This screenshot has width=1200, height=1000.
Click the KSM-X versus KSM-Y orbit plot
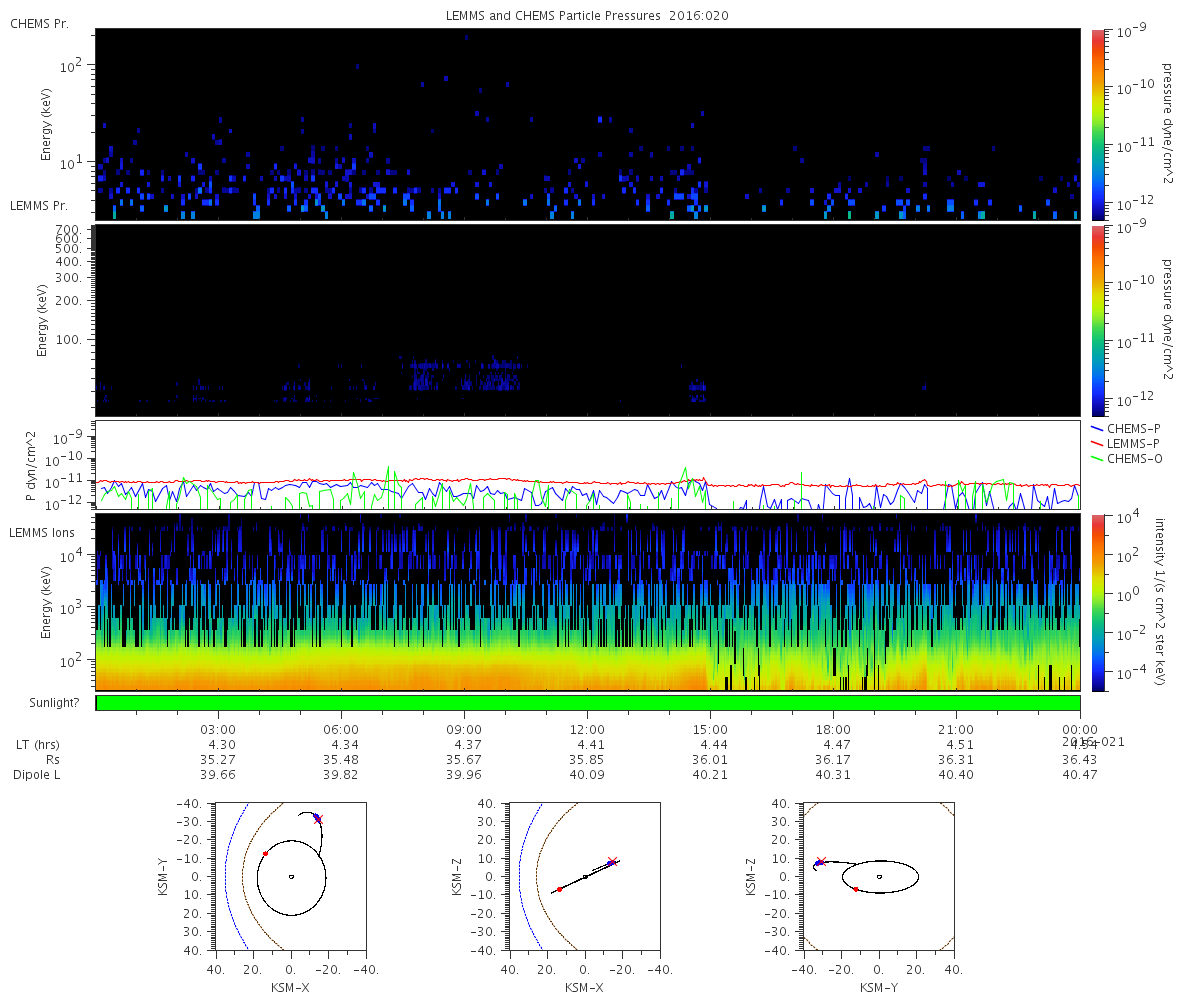[291, 876]
